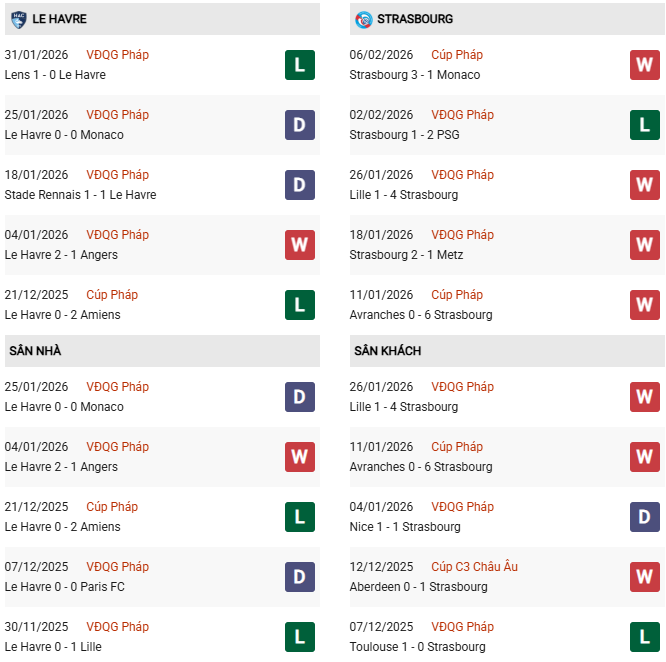666x662 pixels.
Task: Select the SÂN KHÁCH section header
Action: point(387,351)
